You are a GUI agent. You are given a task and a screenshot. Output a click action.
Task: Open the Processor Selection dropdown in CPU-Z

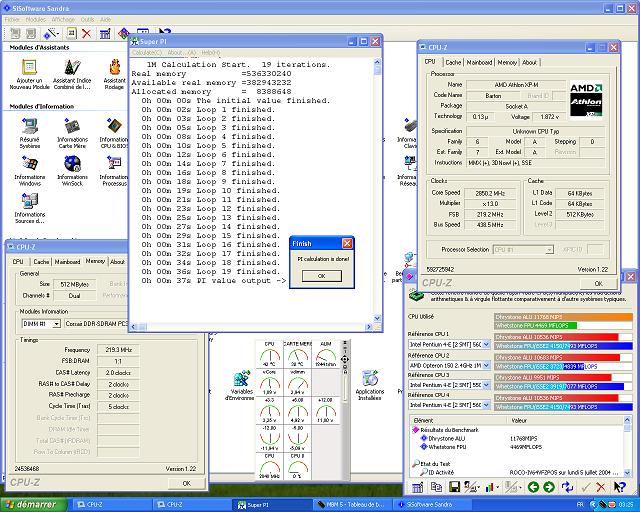click(x=549, y=249)
